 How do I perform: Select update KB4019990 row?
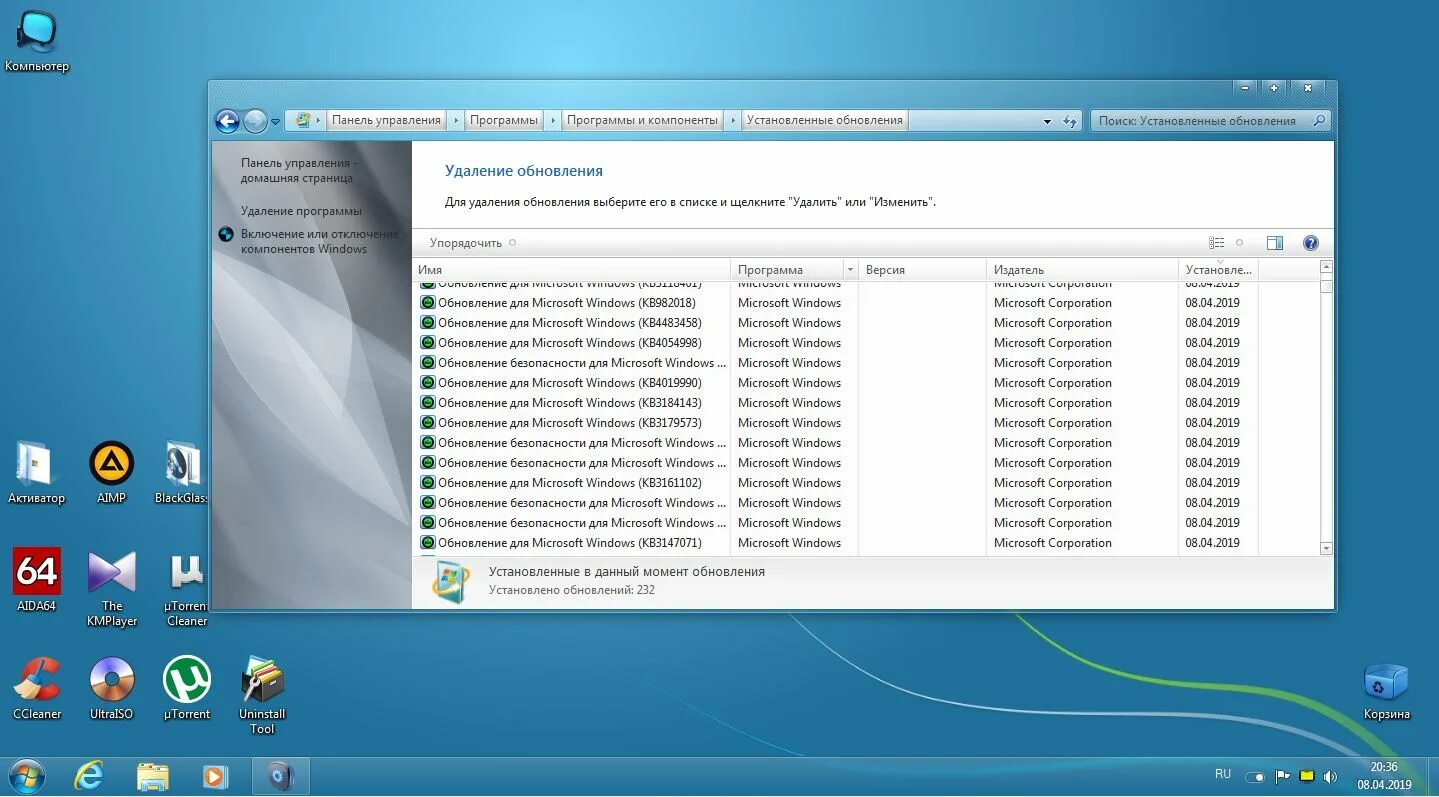866,383
